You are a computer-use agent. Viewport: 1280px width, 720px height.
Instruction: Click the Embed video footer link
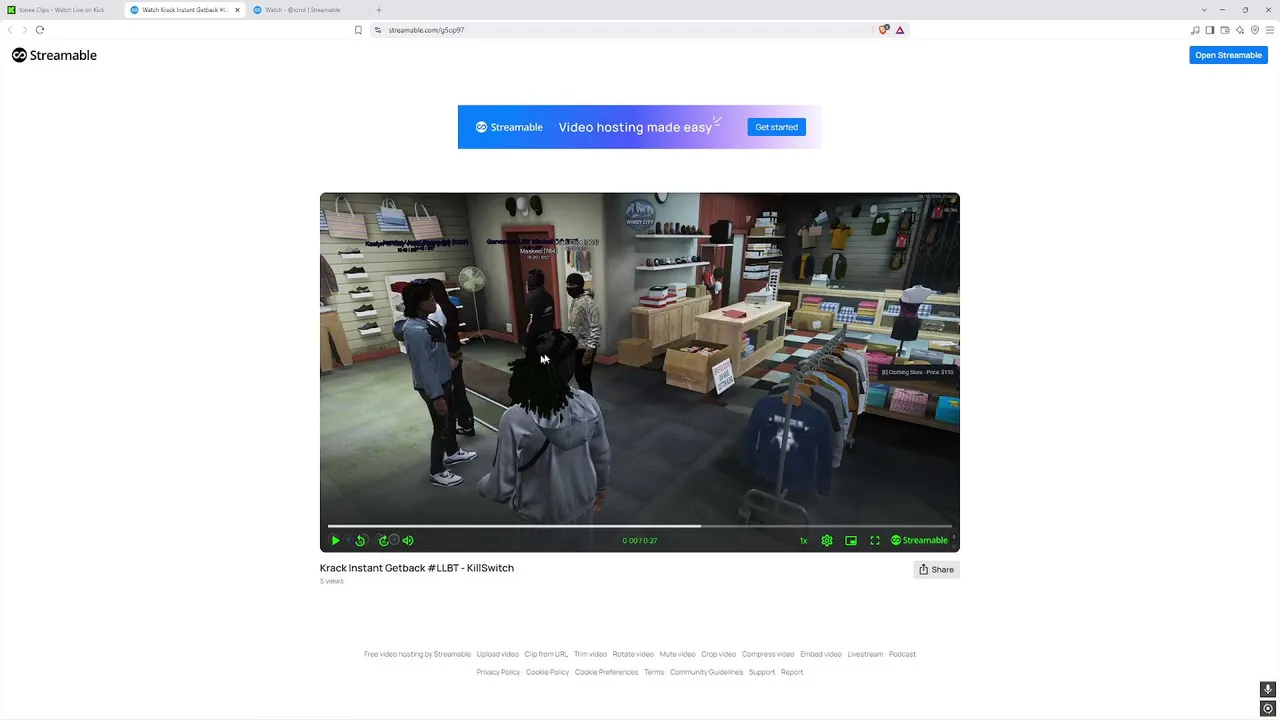(x=820, y=655)
